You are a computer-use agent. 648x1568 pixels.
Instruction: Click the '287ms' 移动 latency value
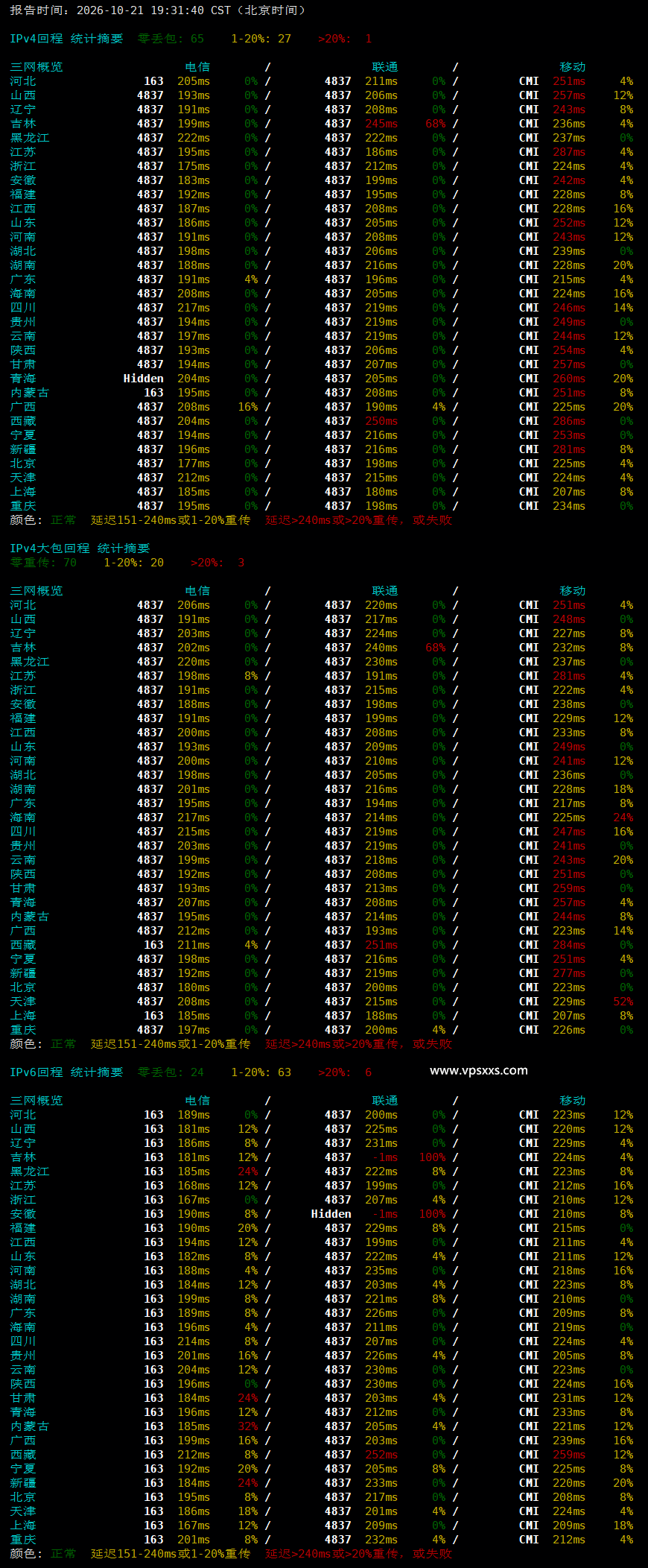tap(569, 152)
